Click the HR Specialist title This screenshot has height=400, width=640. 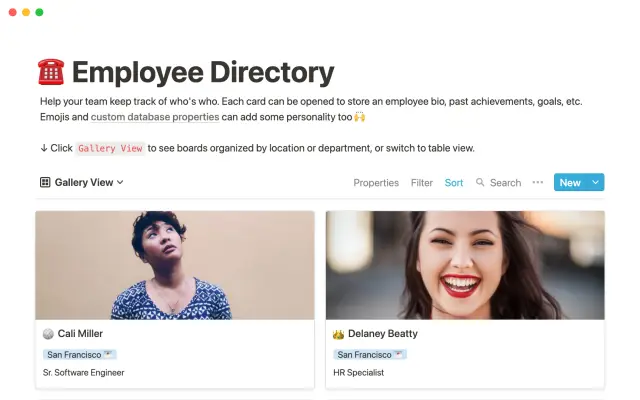(358, 373)
